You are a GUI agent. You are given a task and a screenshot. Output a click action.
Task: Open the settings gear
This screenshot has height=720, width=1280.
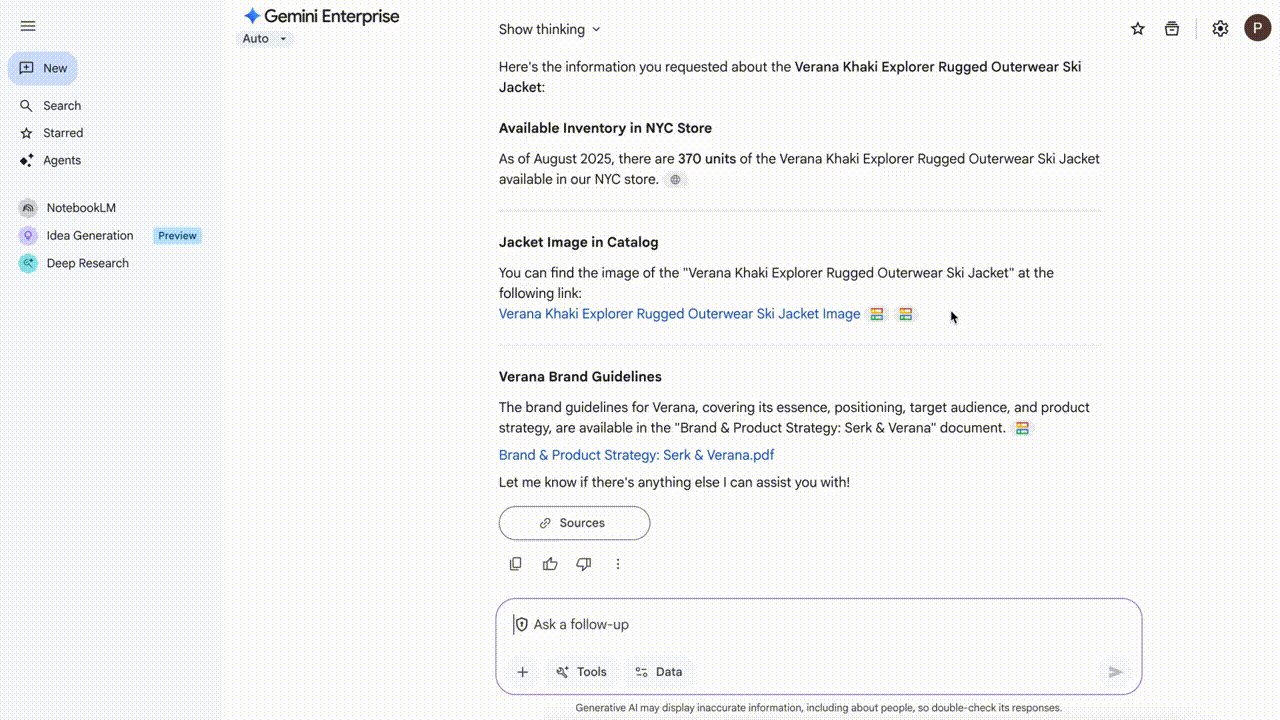(1220, 29)
